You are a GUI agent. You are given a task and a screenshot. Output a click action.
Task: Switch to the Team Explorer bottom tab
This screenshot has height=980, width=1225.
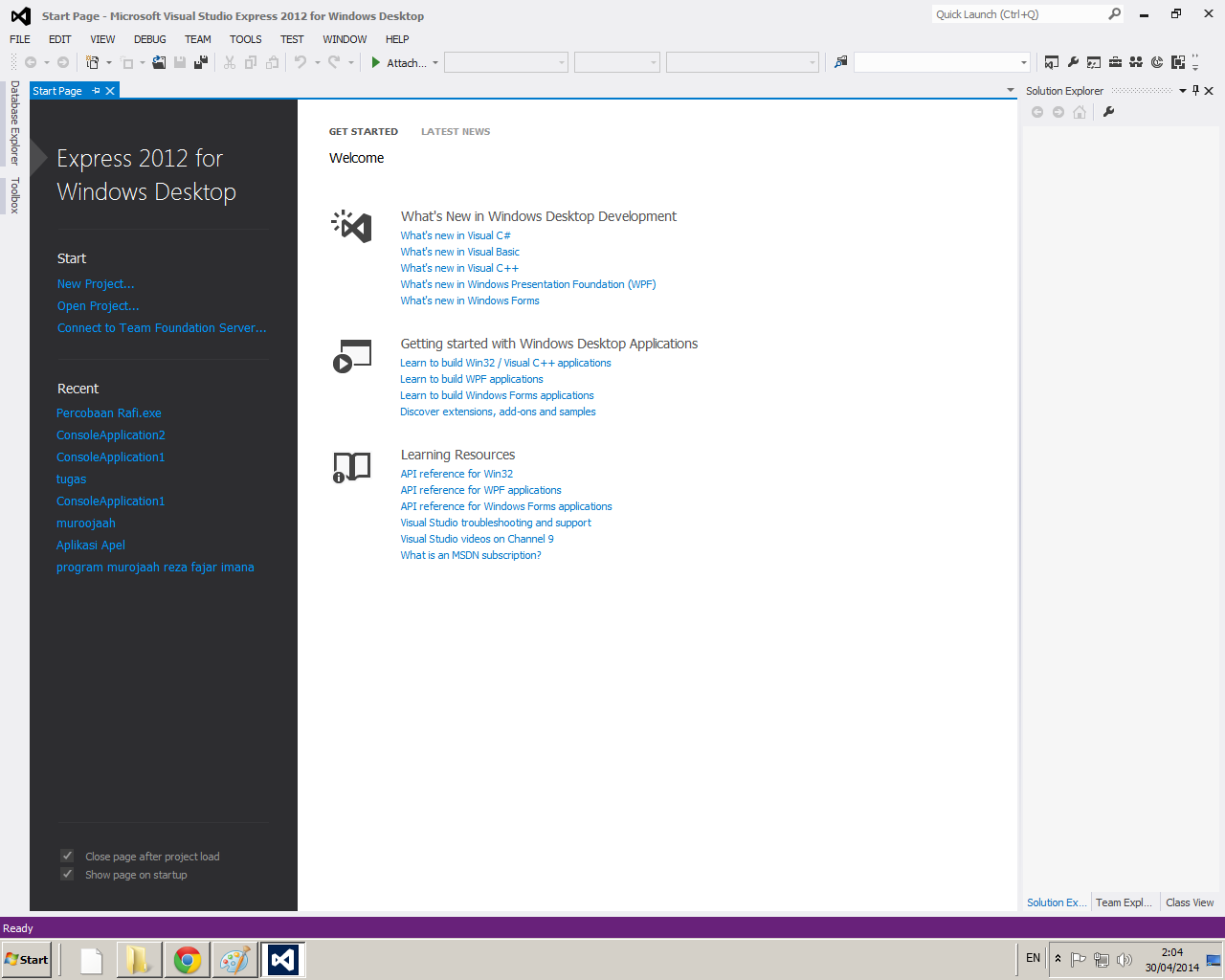coord(1125,902)
